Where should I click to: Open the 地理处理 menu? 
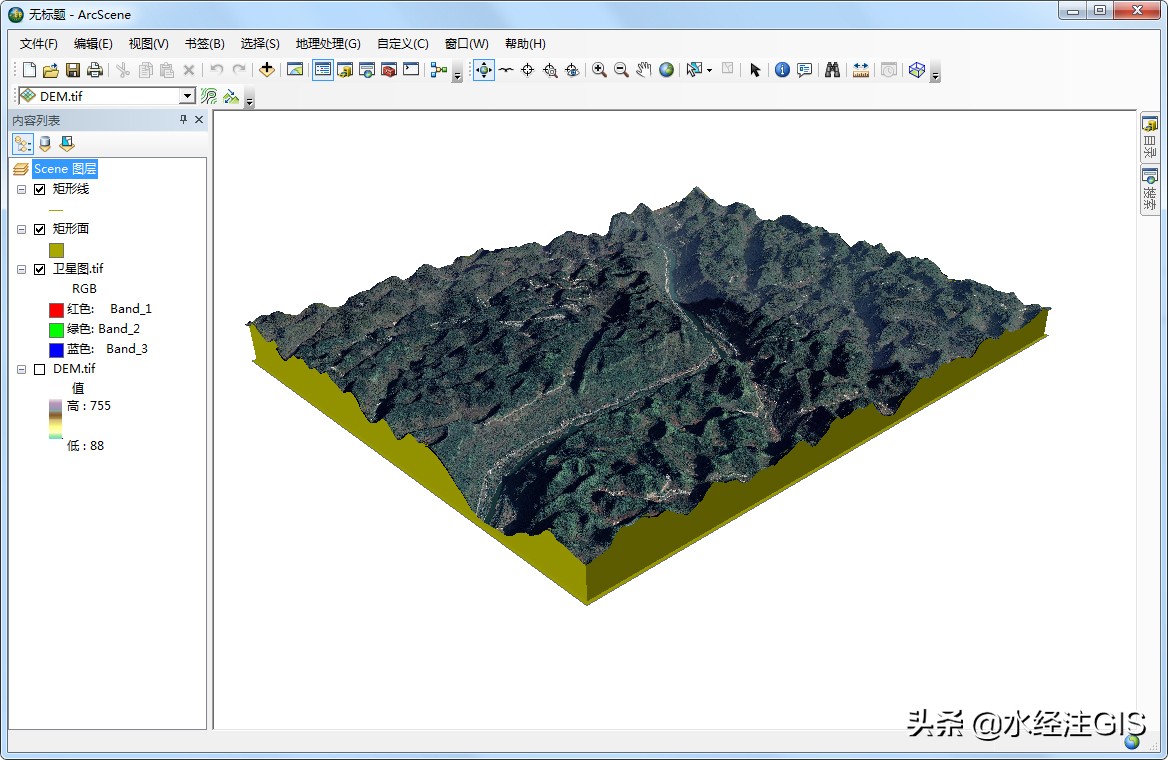pos(328,43)
